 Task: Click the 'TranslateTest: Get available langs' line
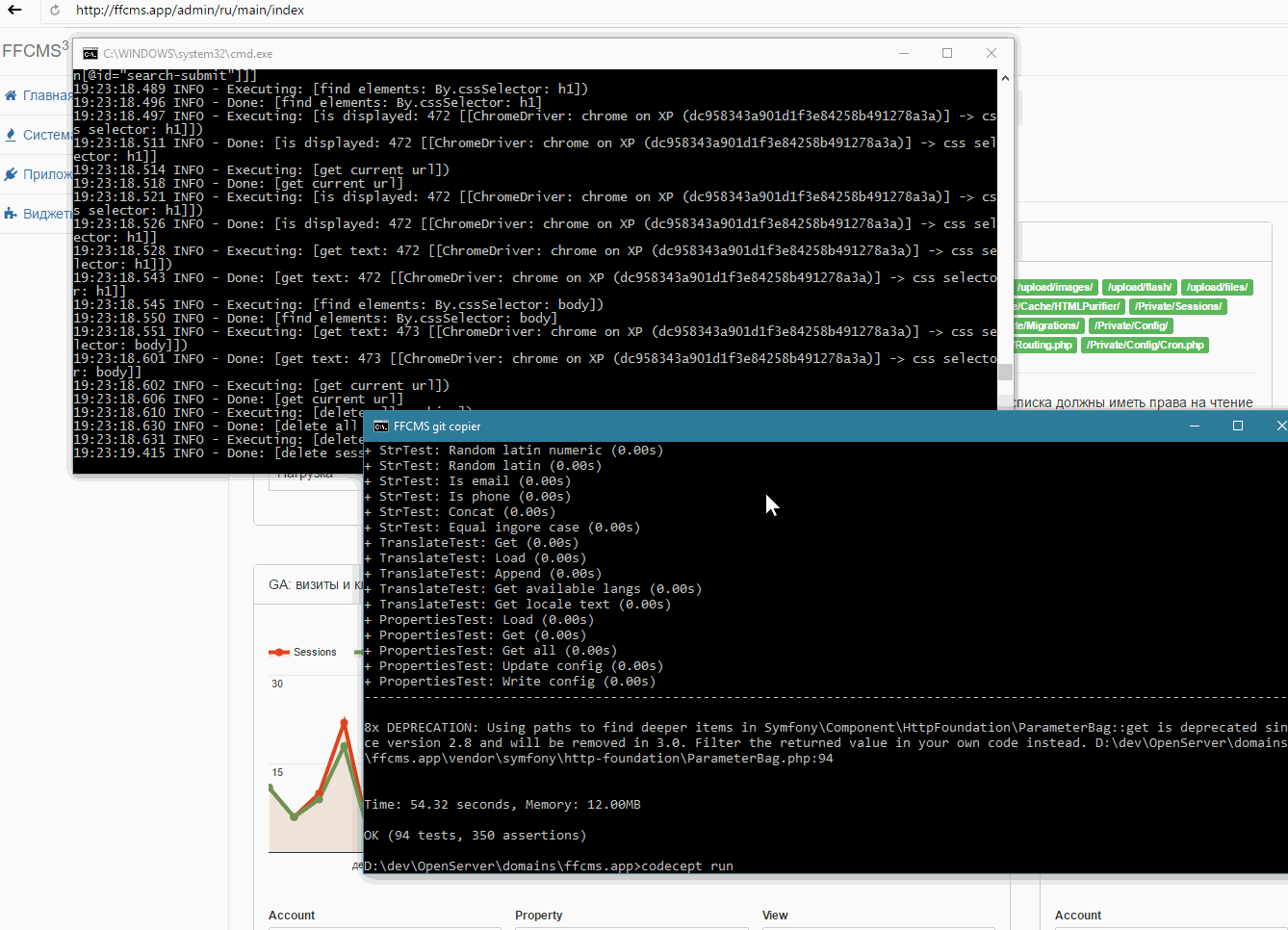tap(533, 589)
